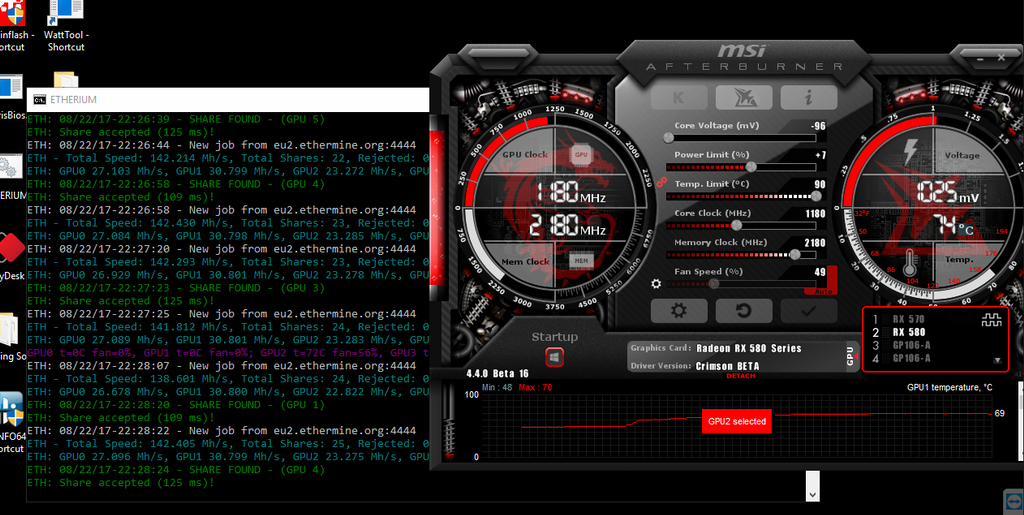
Task: Collapse the GPU selector side tab
Action: pos(851,356)
